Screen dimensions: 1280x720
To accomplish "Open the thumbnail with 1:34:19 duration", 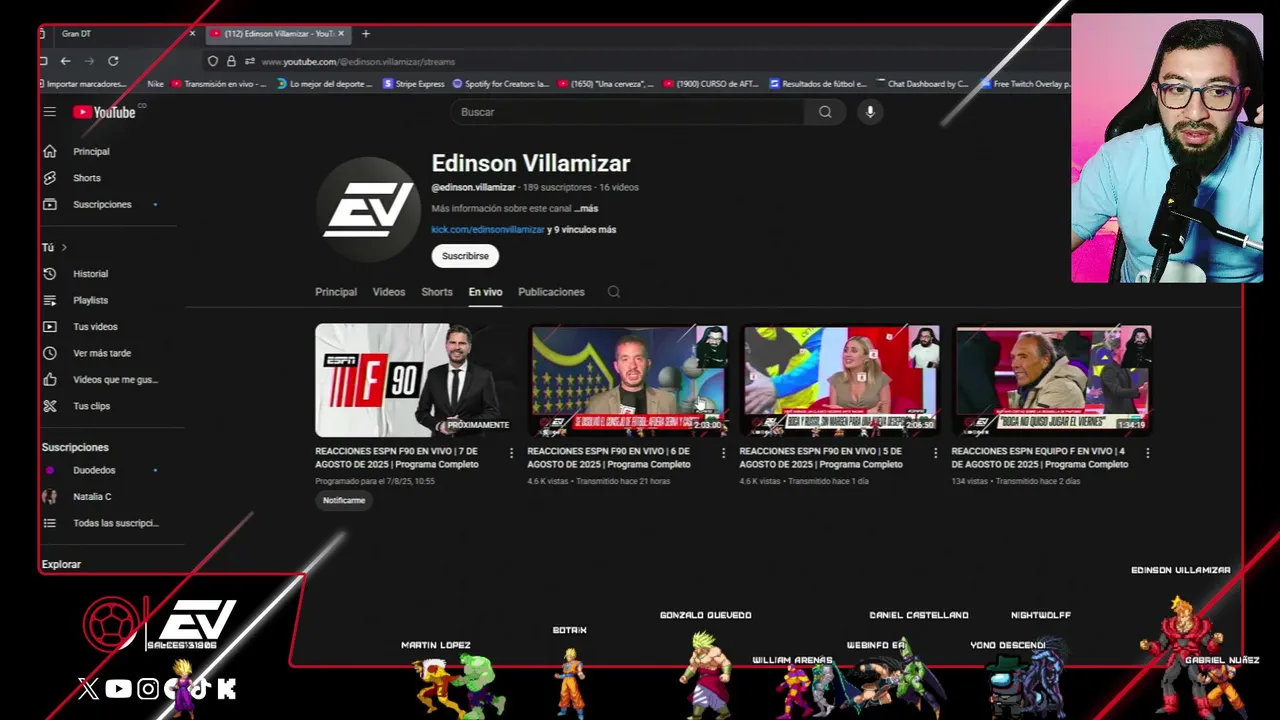I will tap(1052, 380).
